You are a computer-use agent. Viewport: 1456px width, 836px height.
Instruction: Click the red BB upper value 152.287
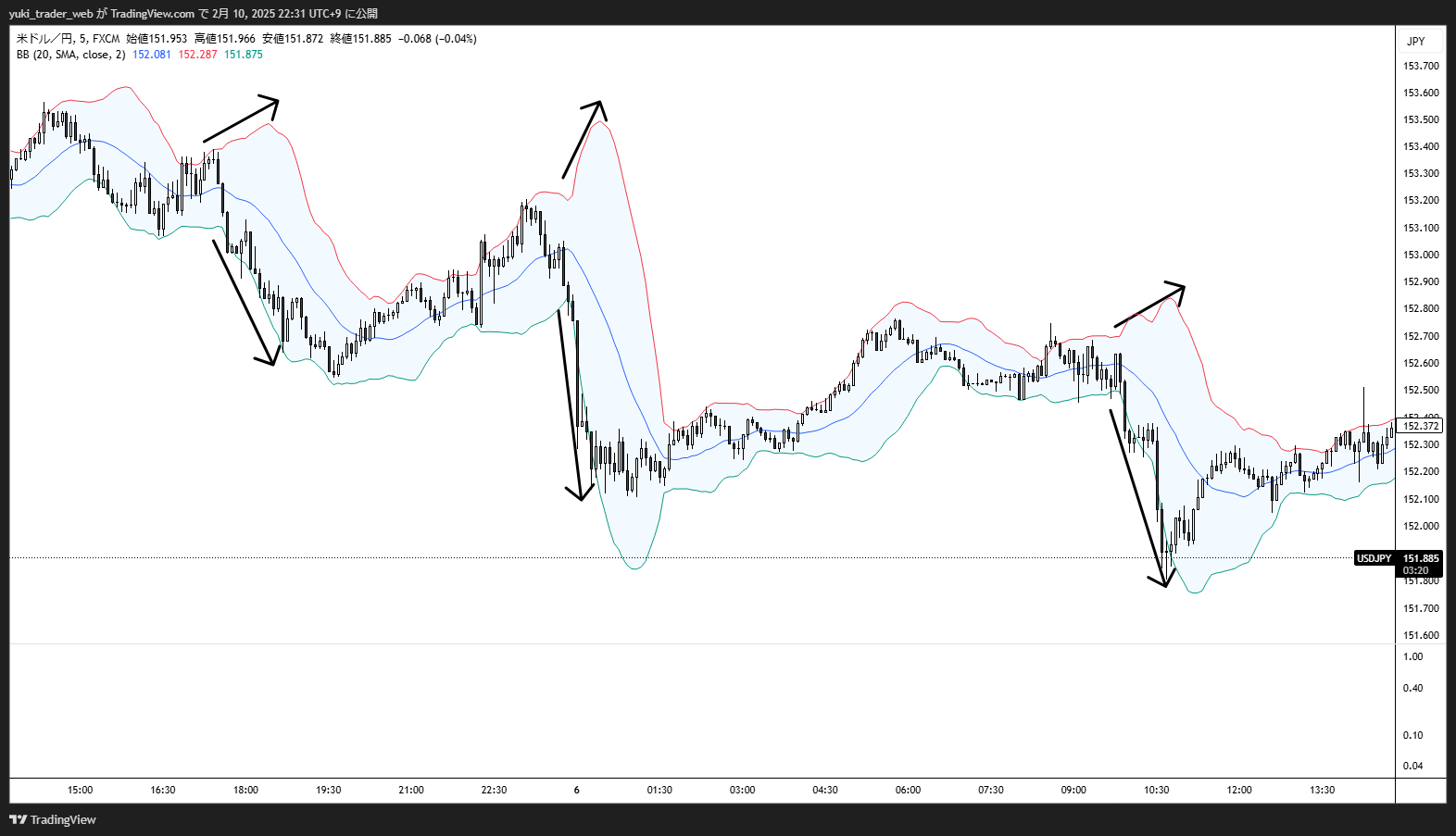click(x=197, y=55)
